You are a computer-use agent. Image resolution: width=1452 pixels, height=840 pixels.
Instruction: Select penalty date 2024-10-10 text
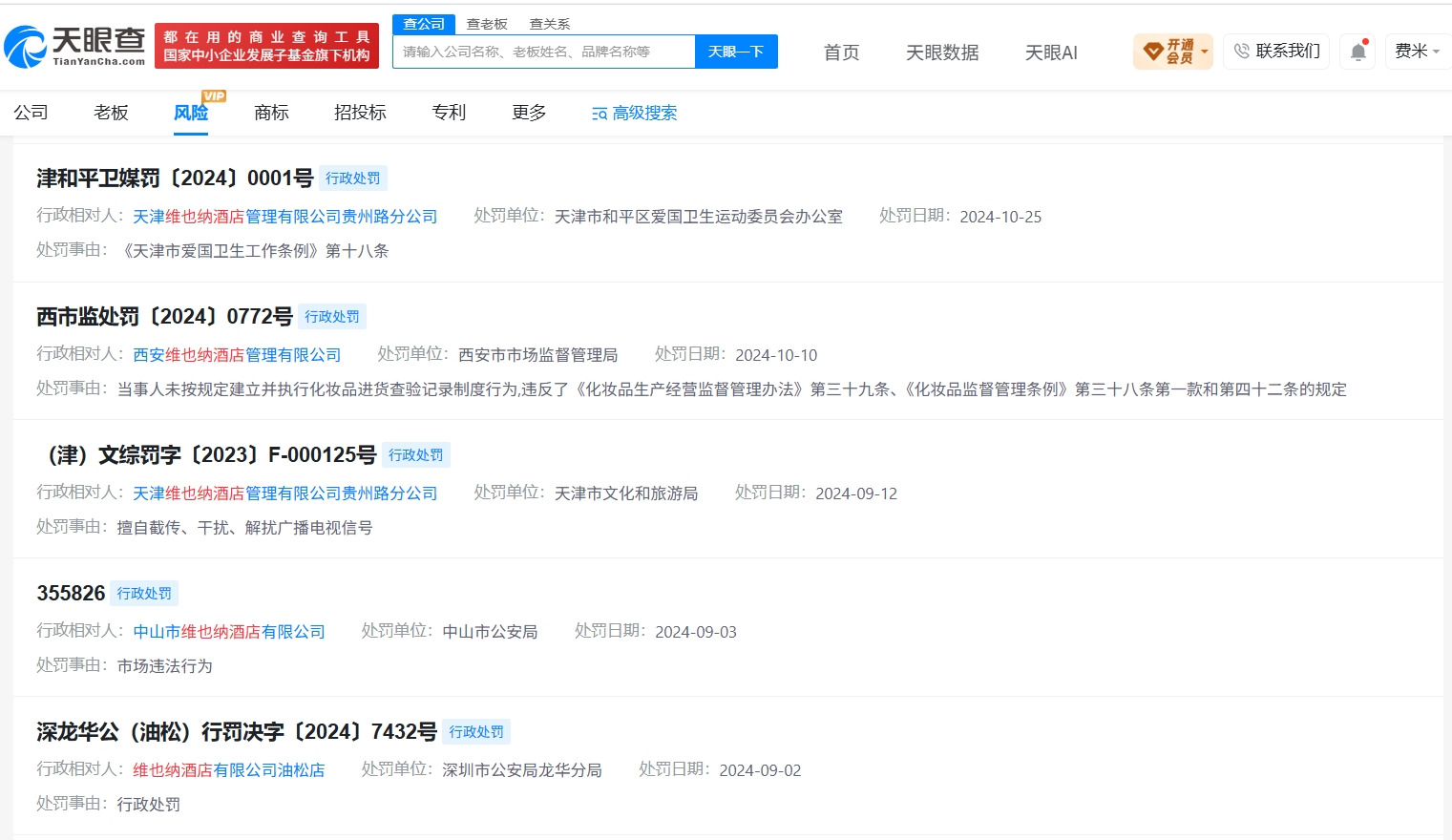(x=776, y=355)
